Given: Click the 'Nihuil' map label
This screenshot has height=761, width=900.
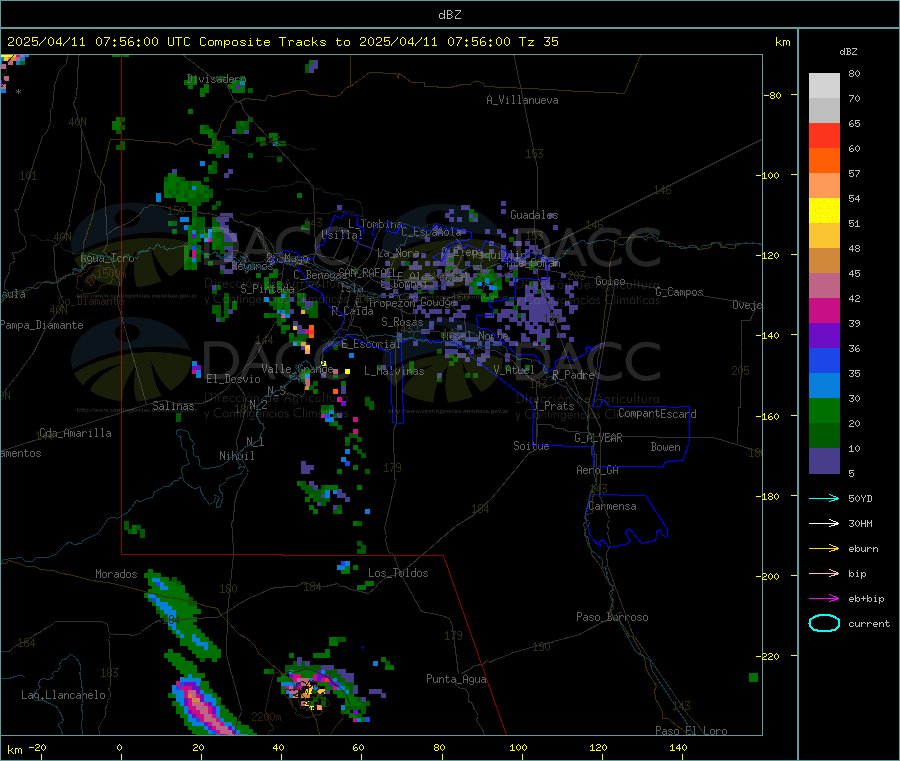Looking at the screenshot, I should coord(236,456).
